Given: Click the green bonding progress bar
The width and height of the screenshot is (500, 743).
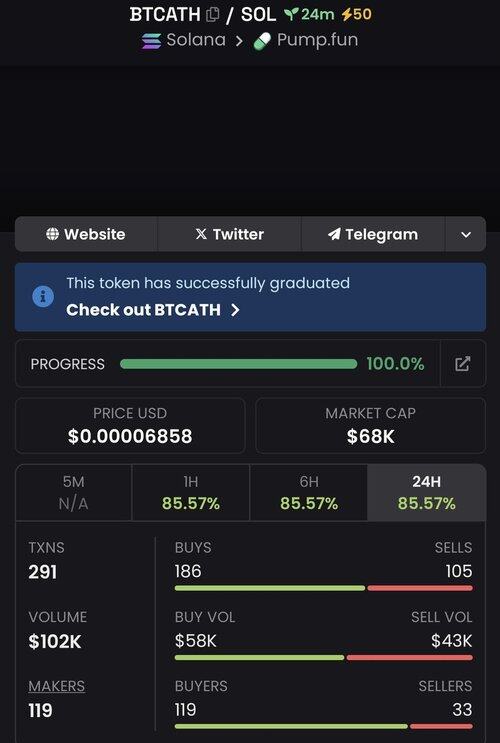Looking at the screenshot, I should (x=238, y=364).
